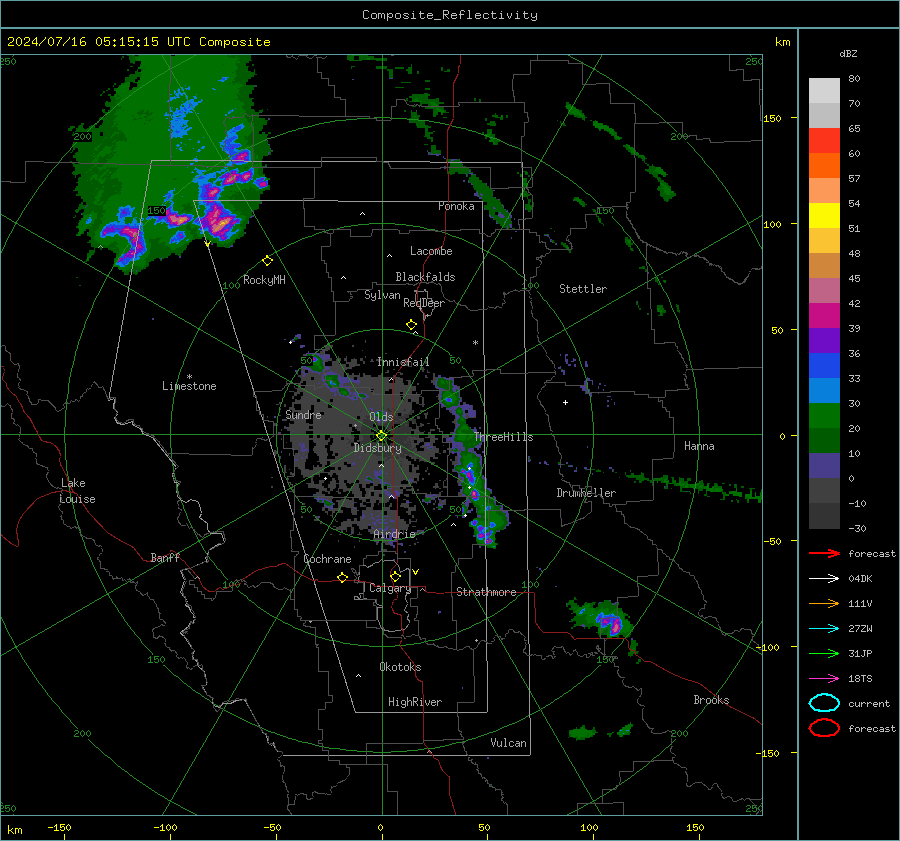Select the Lacombe map label
This screenshot has height=841, width=900.
point(431,251)
